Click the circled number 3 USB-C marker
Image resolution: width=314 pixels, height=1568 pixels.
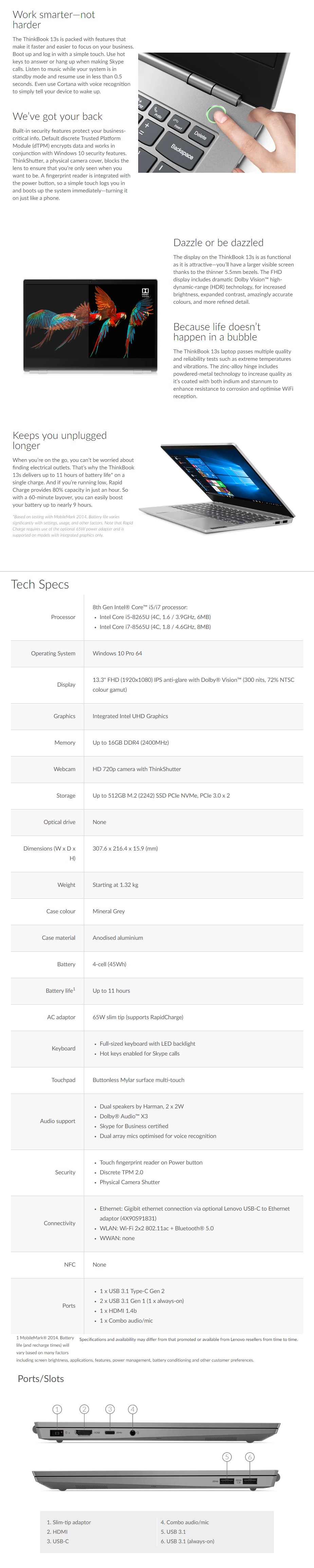pyautogui.click(x=110, y=1409)
